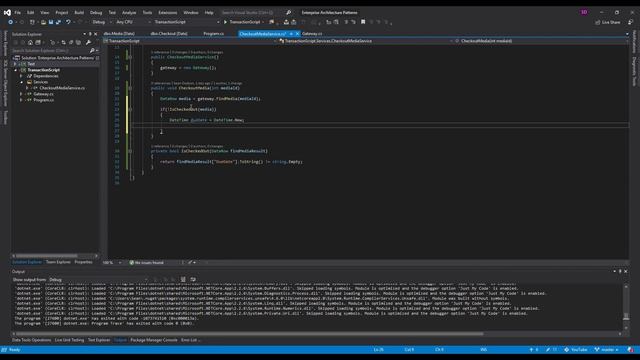
Task: Select CheckoutMediaService.cs in Solution Explorer
Action: (x=62, y=88)
